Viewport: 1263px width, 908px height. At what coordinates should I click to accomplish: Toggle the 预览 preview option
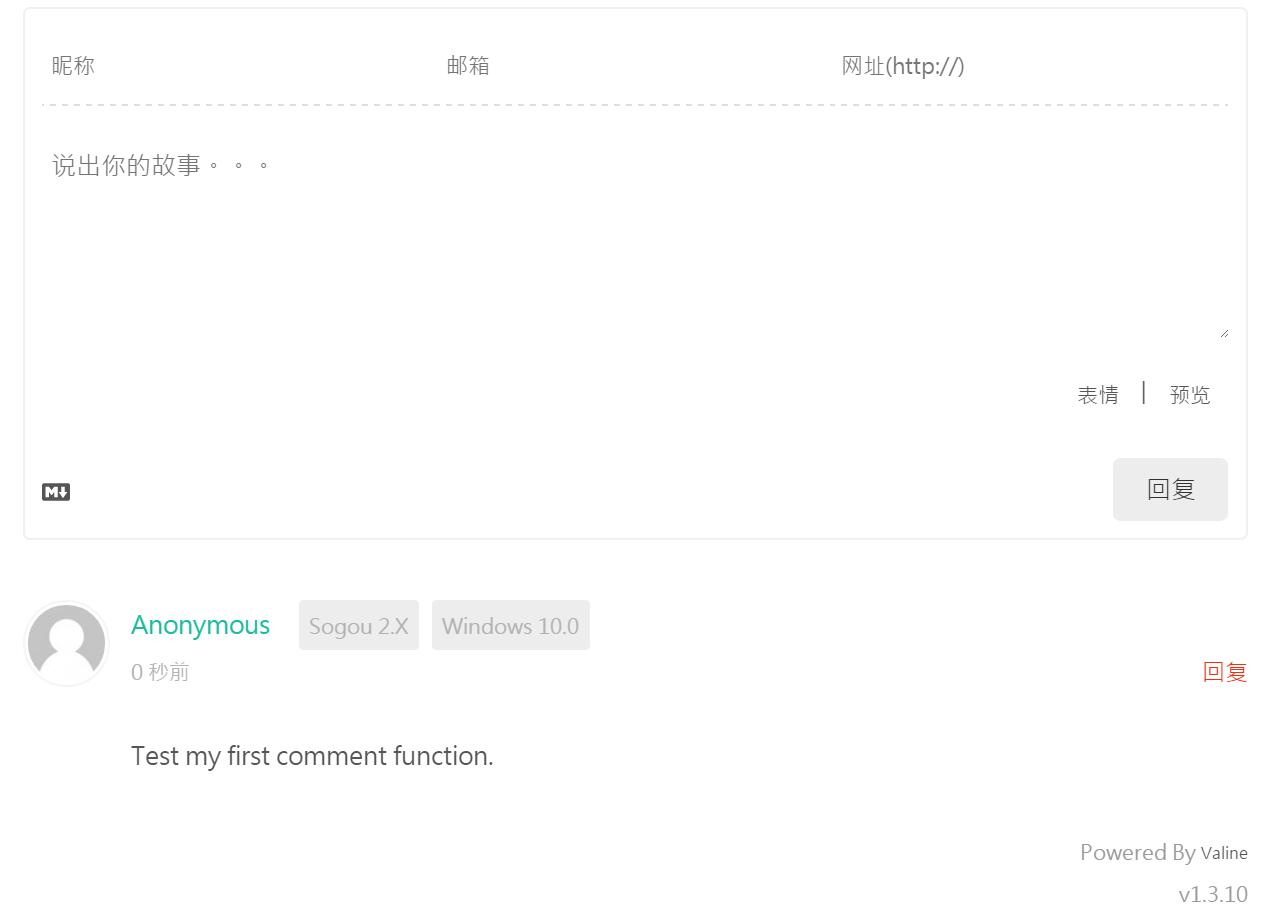click(1190, 395)
